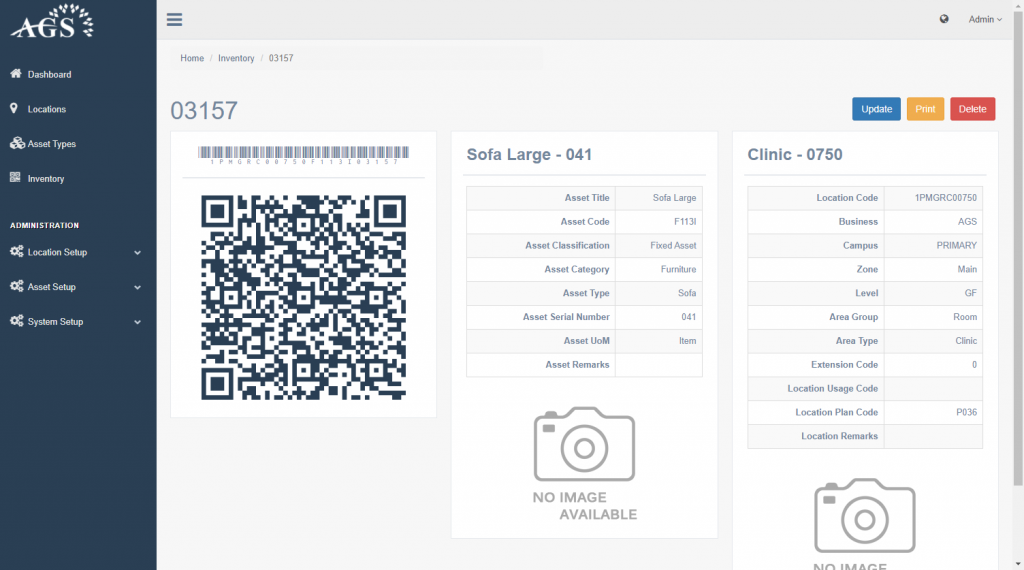Click the Location Setup gears icon

(17, 252)
